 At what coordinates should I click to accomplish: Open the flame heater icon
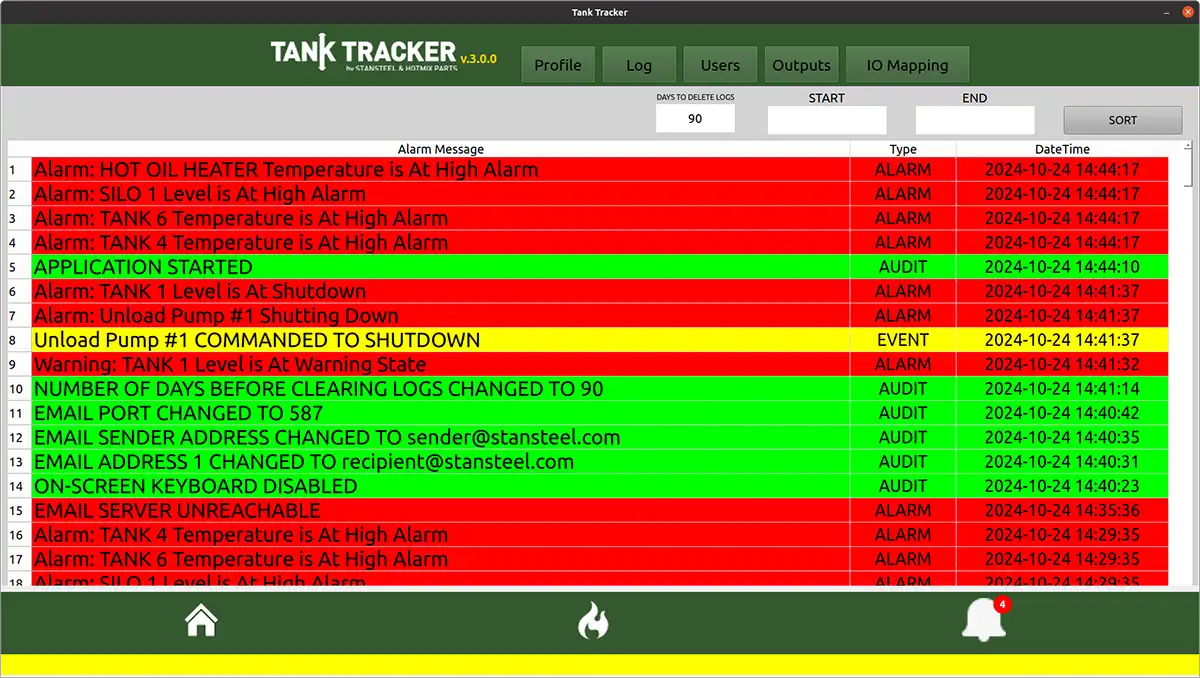(593, 621)
